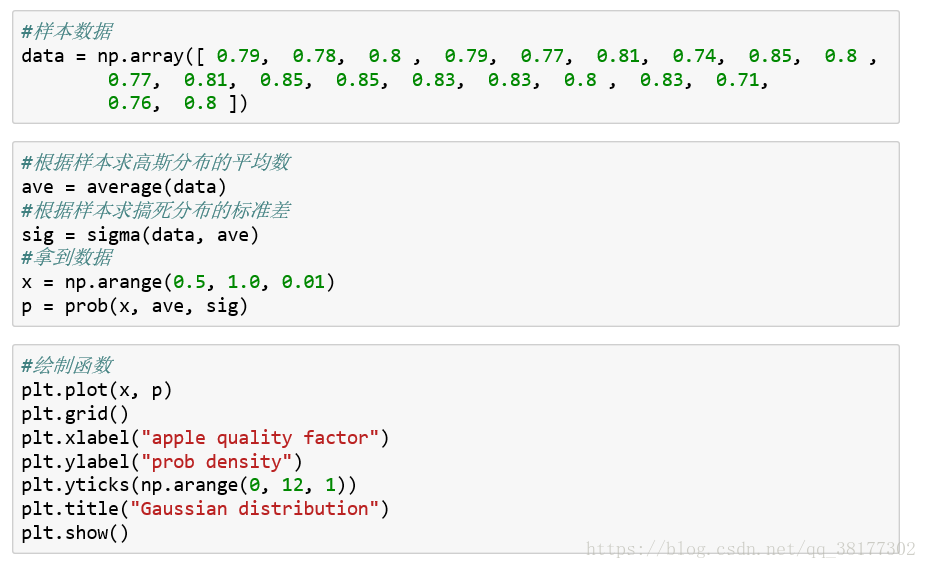Click the "plt.grid()" line
Viewport: 927px width, 569px height.
click(x=75, y=413)
